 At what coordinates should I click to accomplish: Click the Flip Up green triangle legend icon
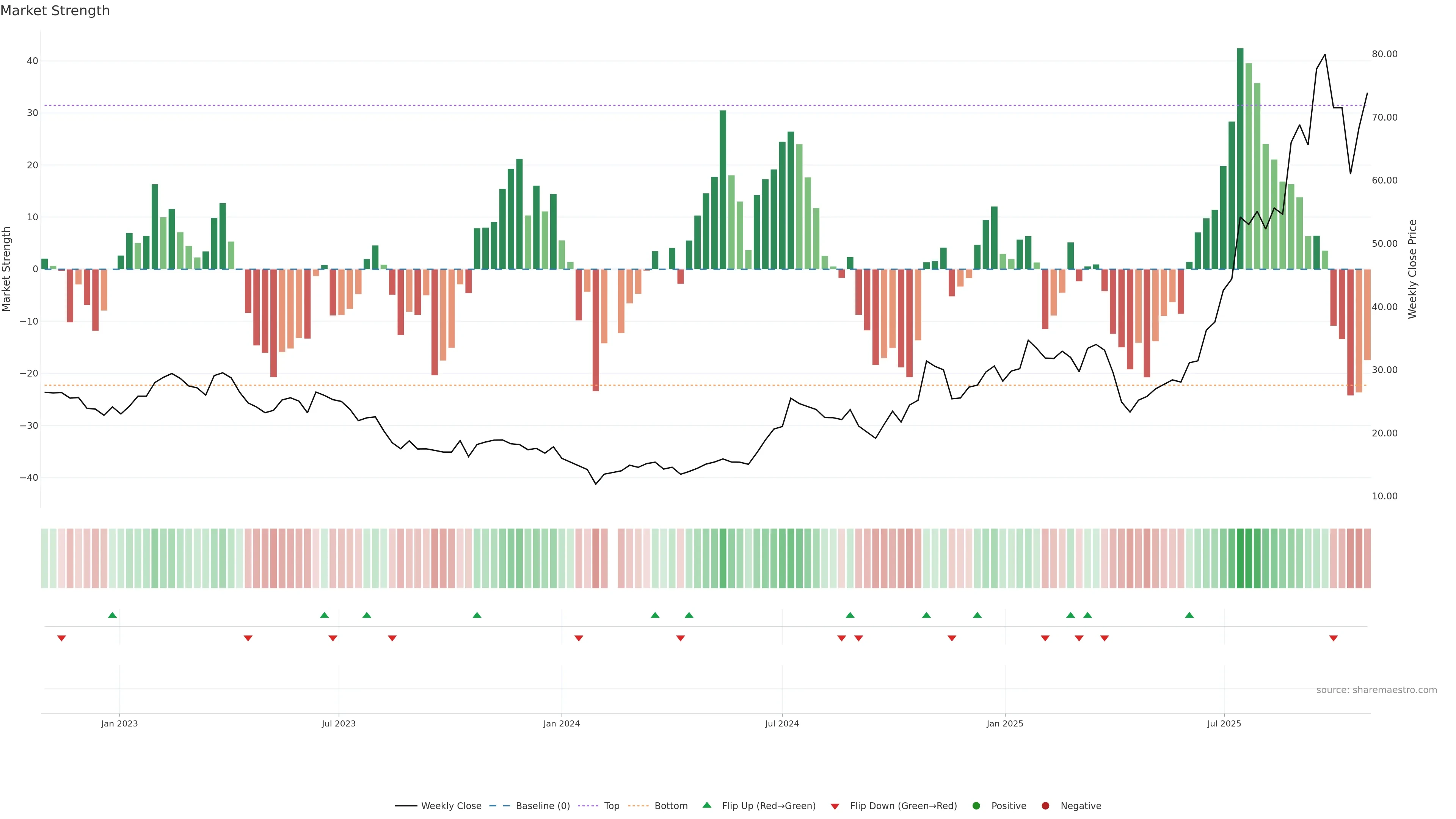(706, 805)
